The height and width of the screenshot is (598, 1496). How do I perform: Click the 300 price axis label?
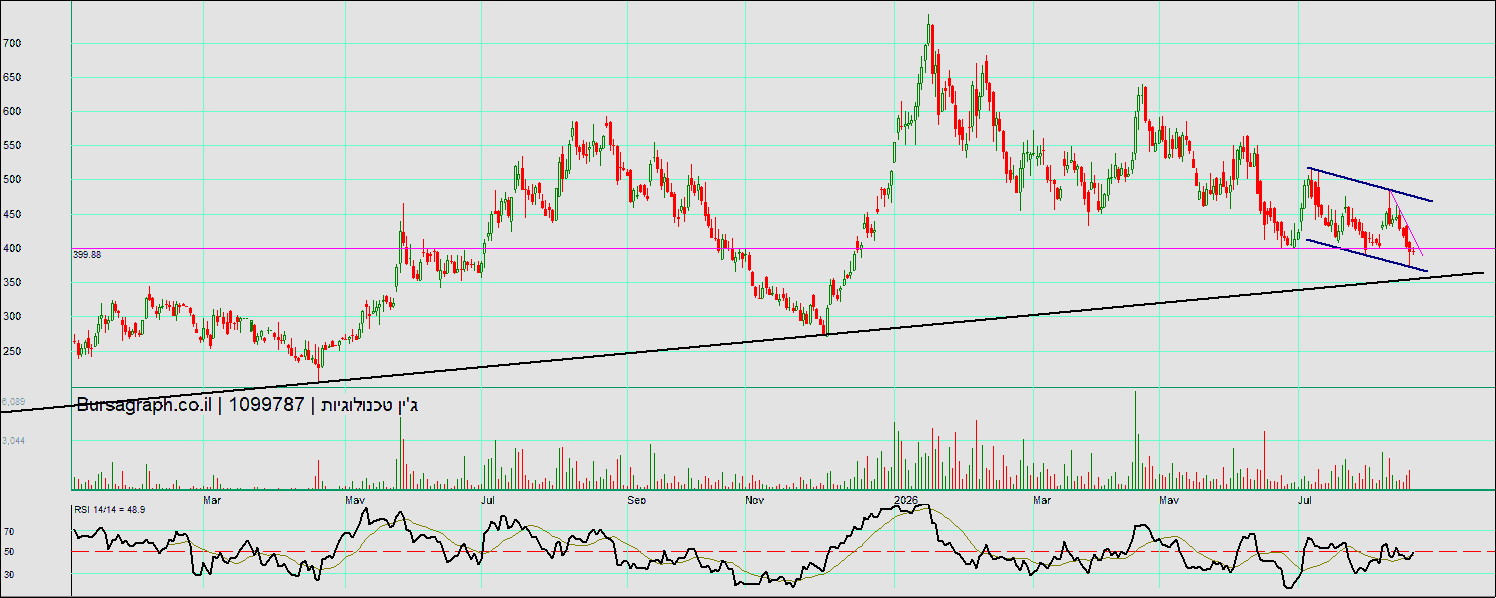click(x=12, y=317)
